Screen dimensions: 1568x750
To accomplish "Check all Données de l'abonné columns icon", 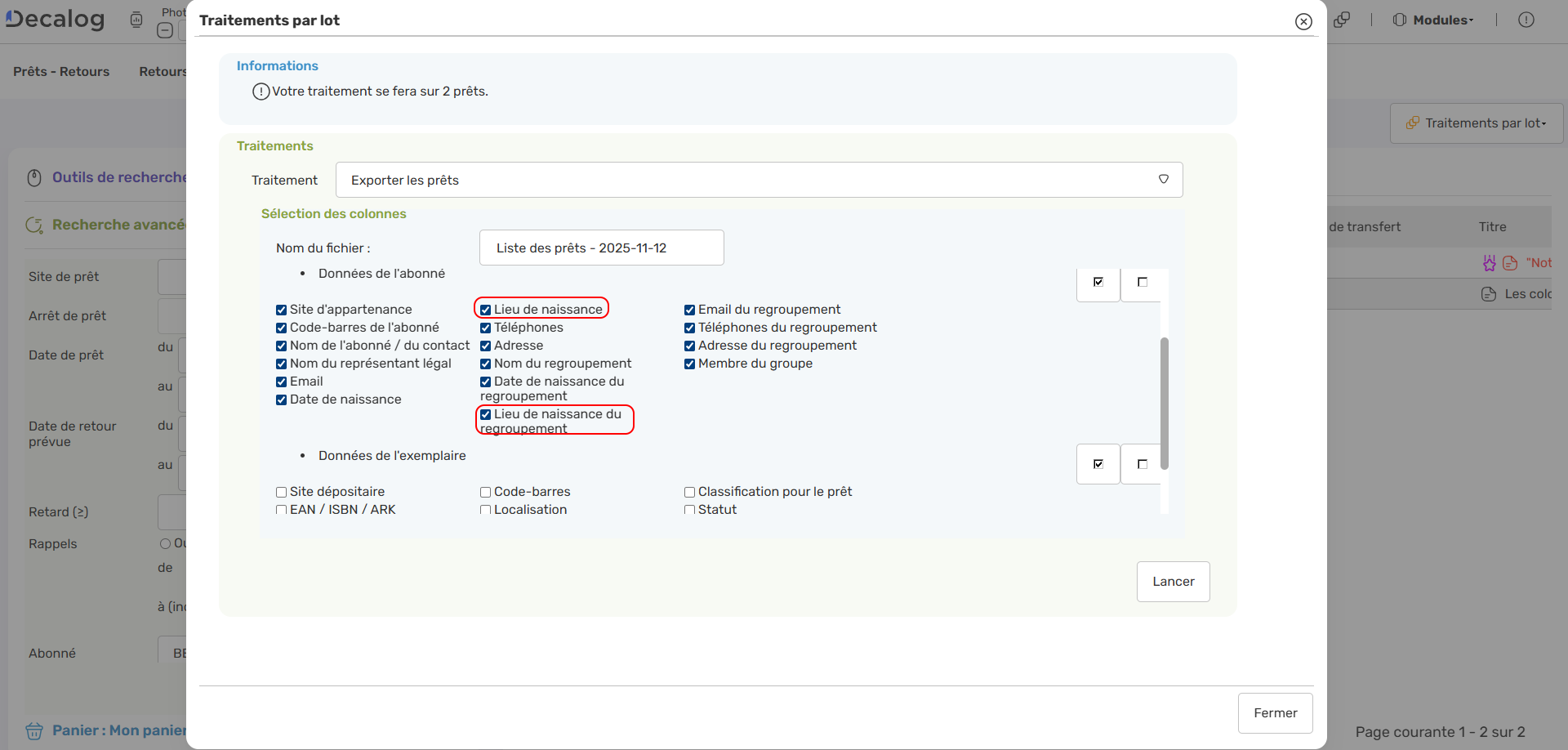I will click(1098, 283).
